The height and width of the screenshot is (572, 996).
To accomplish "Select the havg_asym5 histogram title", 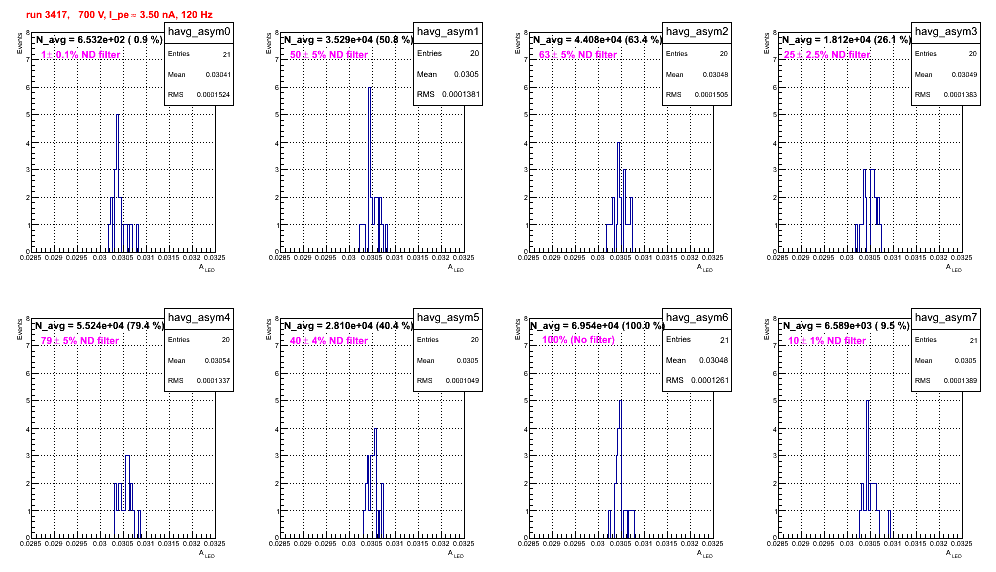I will pyautogui.click(x=448, y=318).
